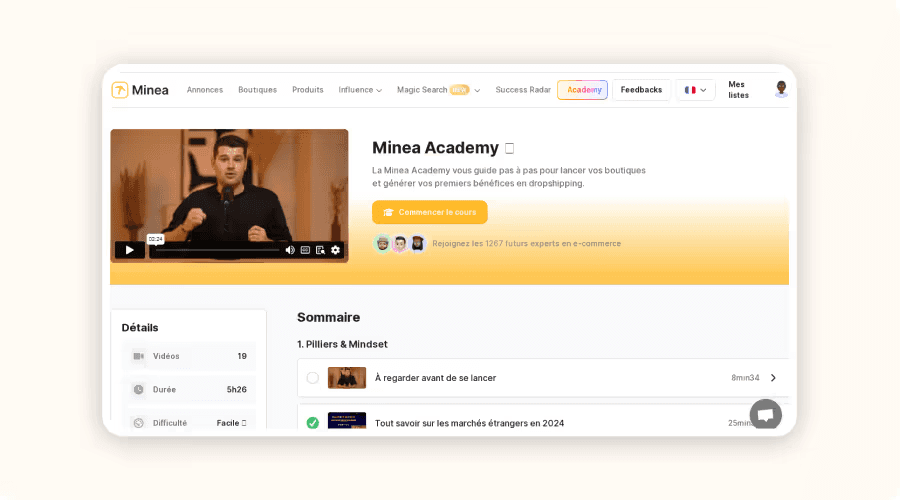Open 'À regarder avant de se lancer' chevron
Viewport: 900px width, 500px height.
773,378
